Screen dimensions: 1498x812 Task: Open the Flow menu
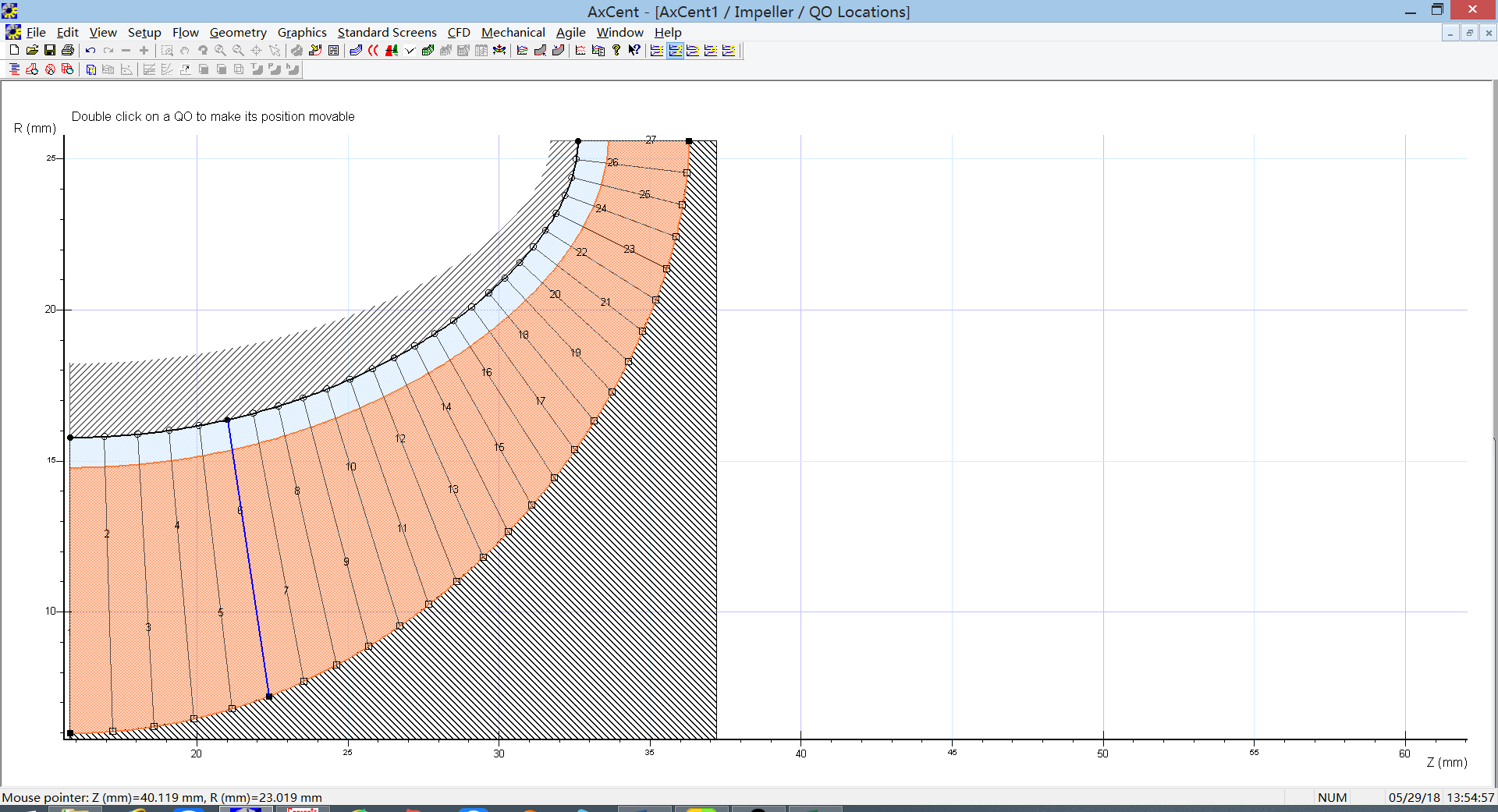185,32
